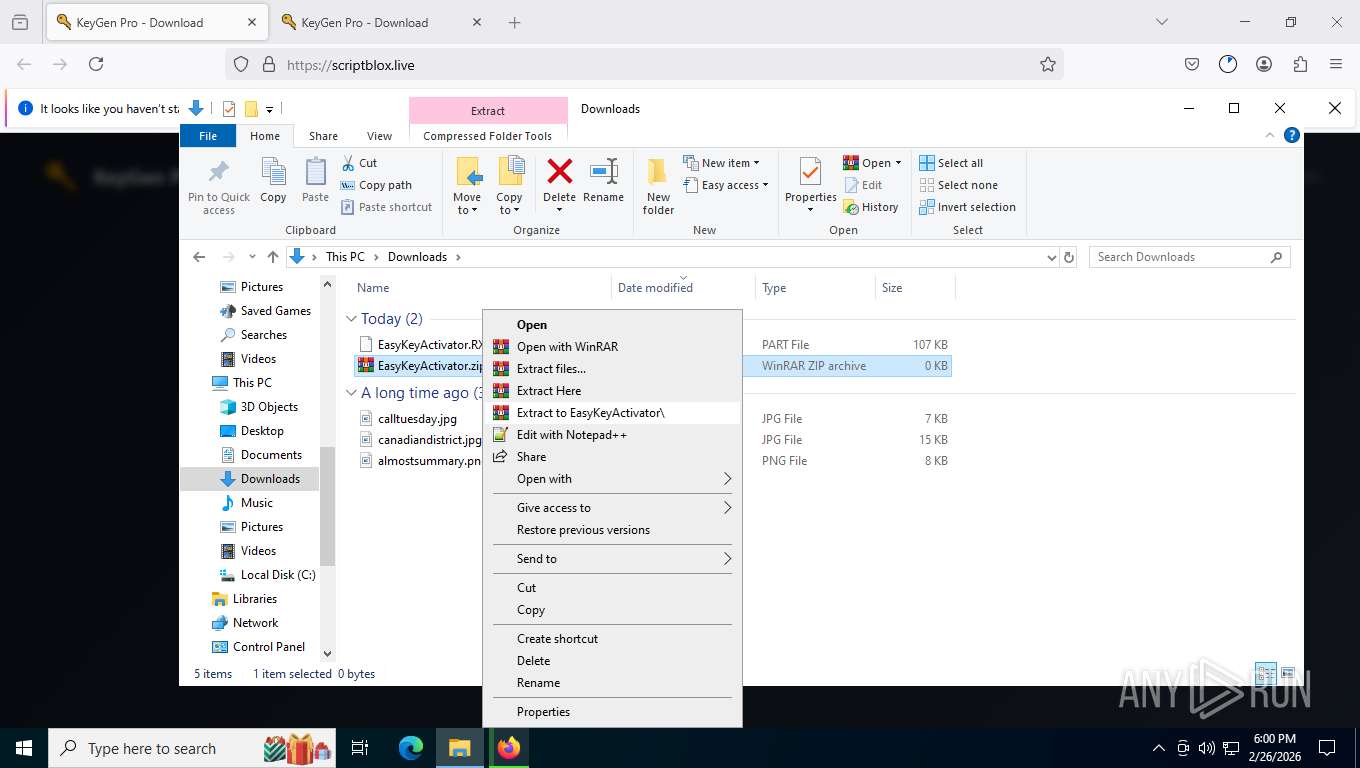Choose Restore previous versions

[612, 530]
